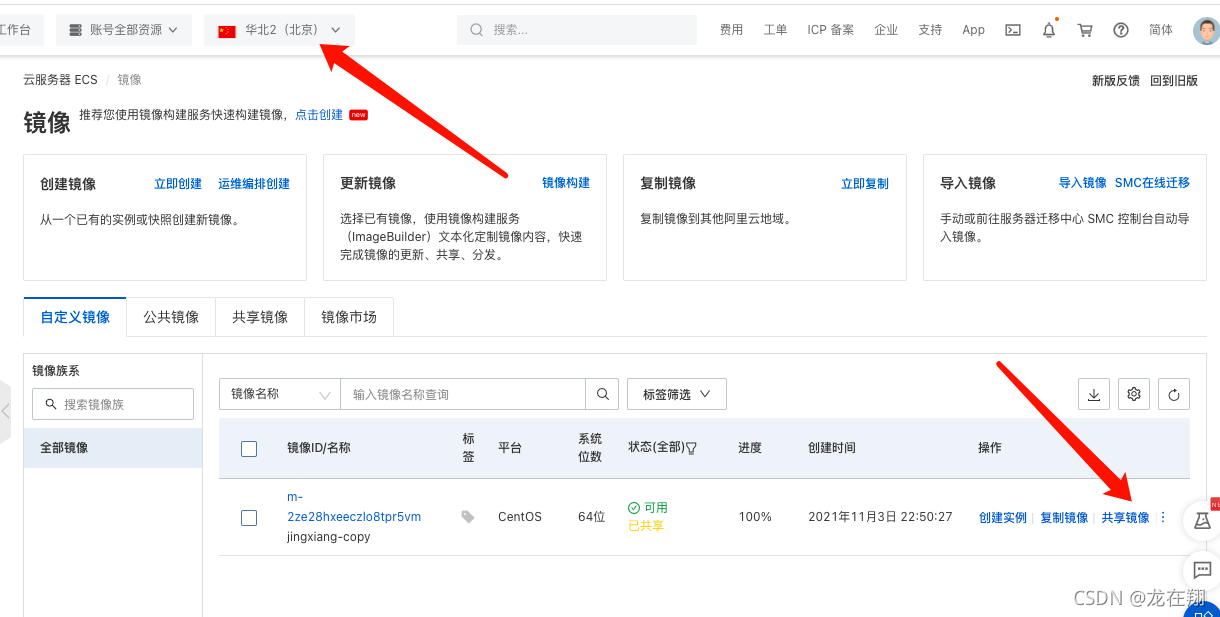Image resolution: width=1220 pixels, height=617 pixels.
Task: Open region selector 华北2（北京）
Action: tap(279, 30)
